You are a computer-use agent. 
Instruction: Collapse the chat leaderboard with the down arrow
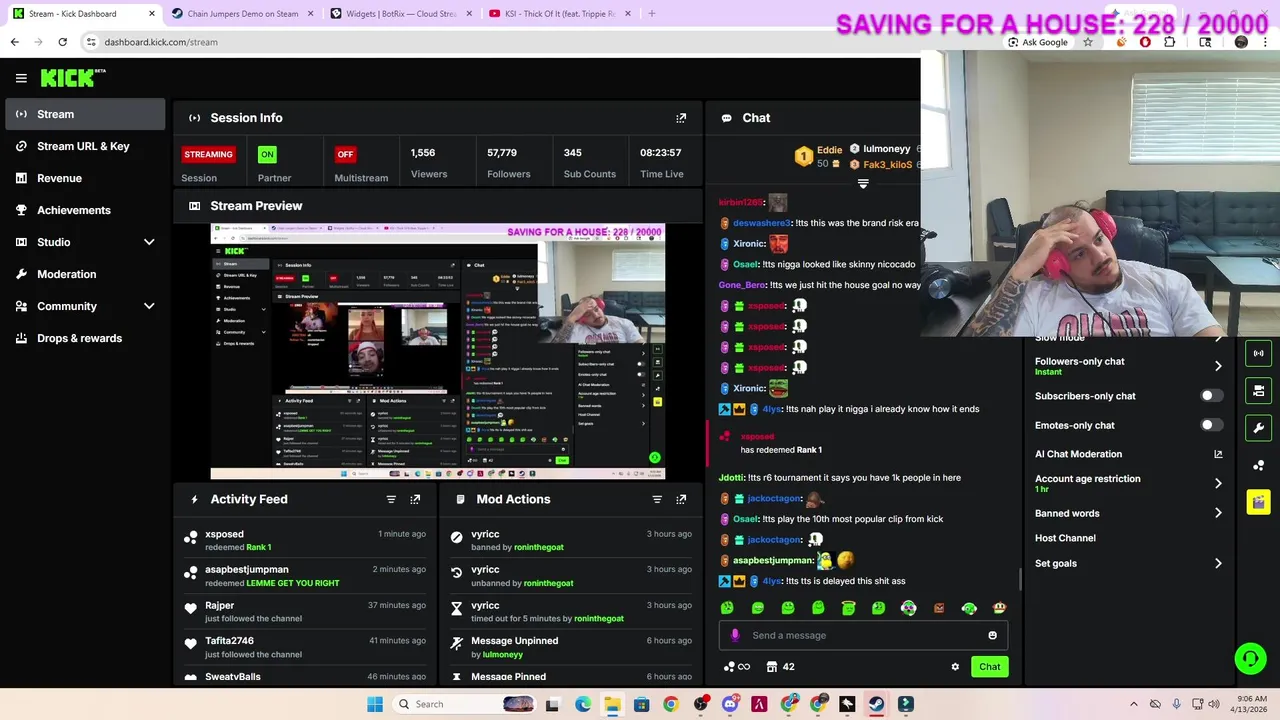[863, 184]
